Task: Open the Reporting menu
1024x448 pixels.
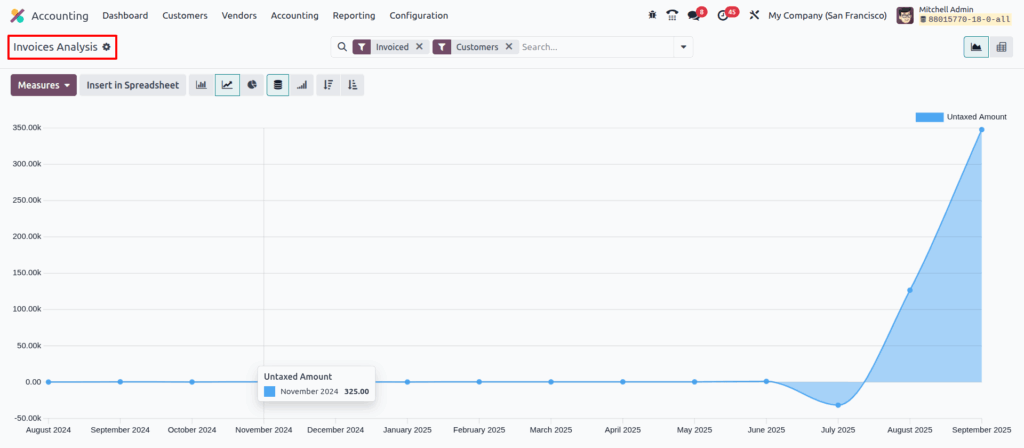Action: 354,15
